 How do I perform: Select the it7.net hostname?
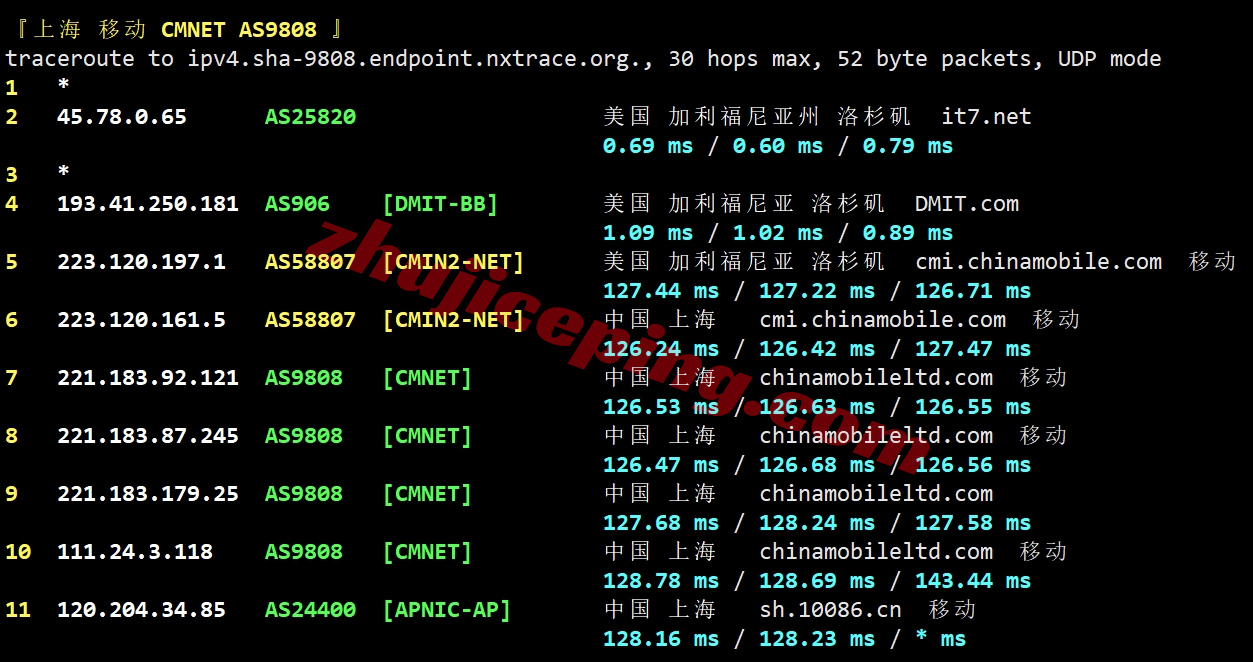986,117
